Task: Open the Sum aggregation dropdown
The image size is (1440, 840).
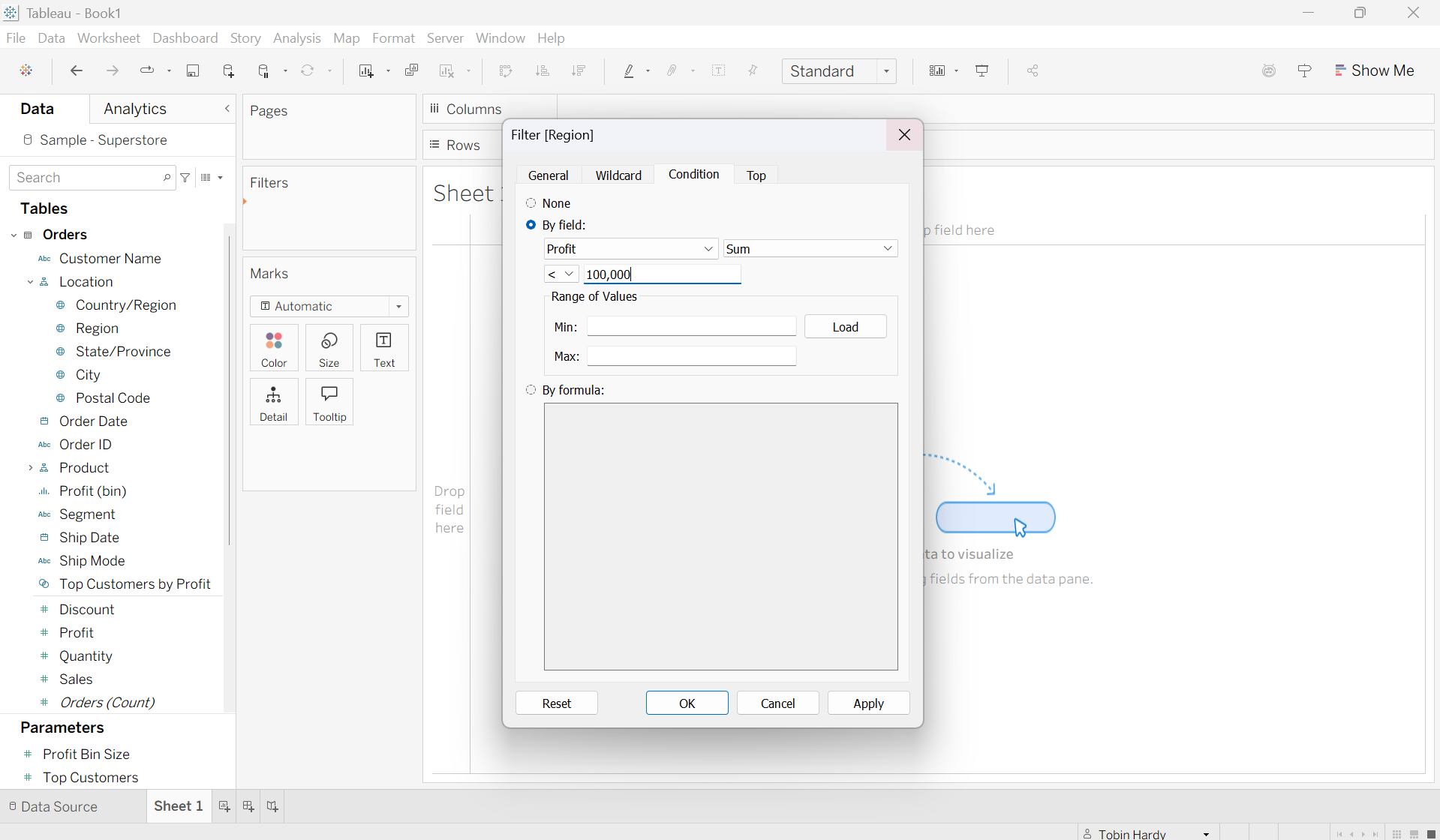Action: click(810, 249)
